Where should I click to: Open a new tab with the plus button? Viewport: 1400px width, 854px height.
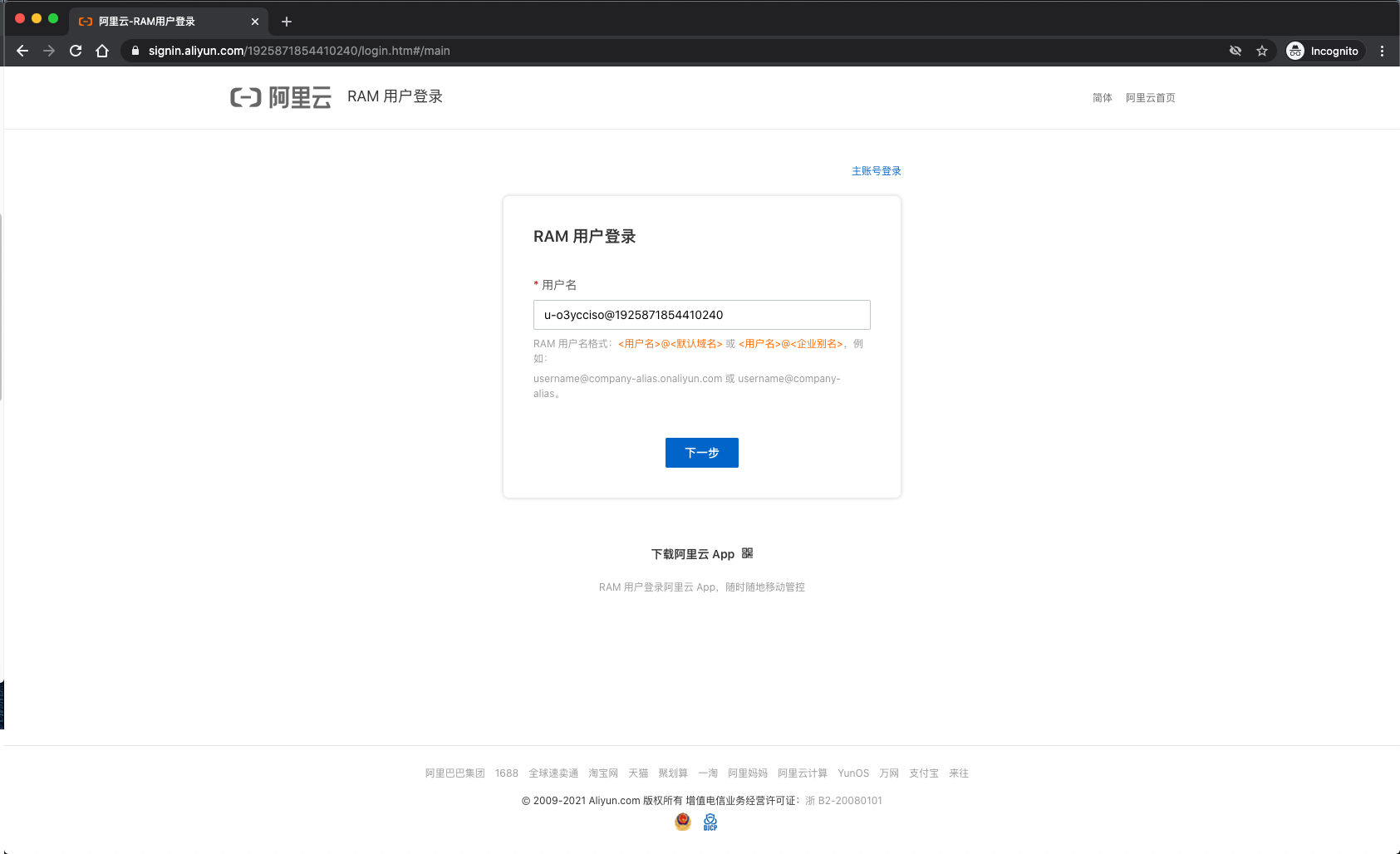coord(287,22)
